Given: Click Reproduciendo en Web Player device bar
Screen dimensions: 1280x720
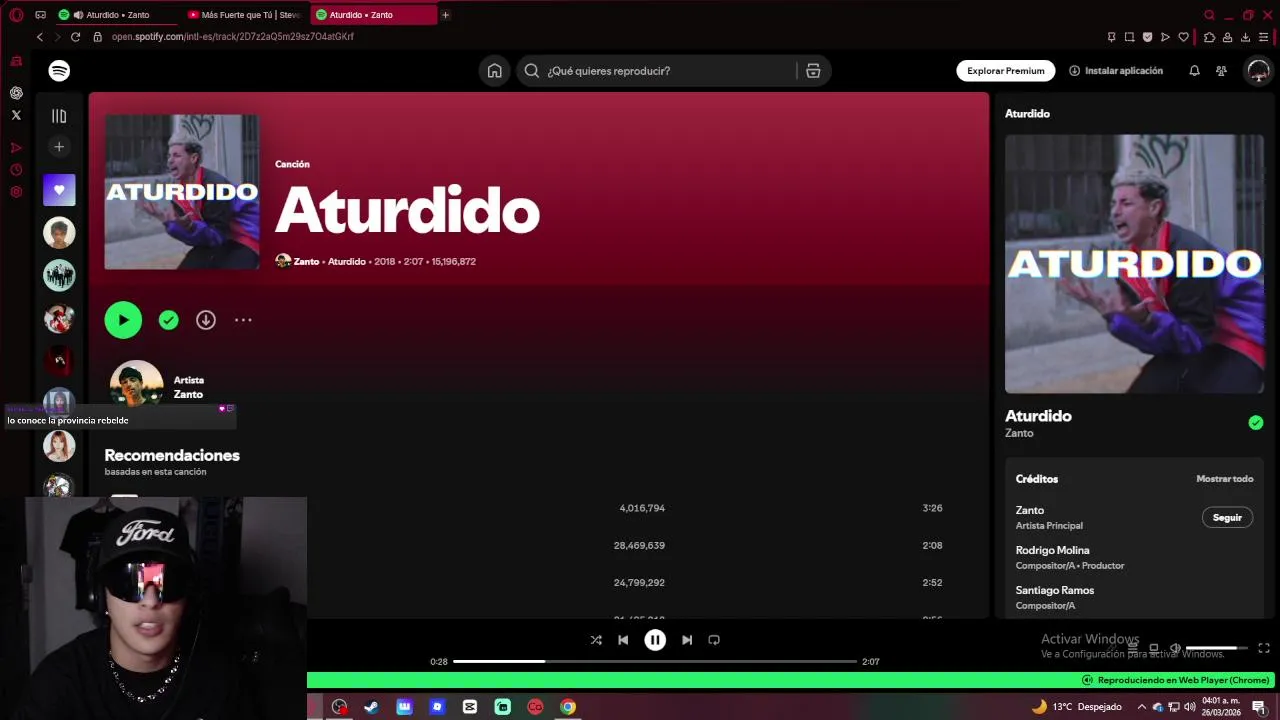Looking at the screenshot, I should pyautogui.click(x=793, y=680).
